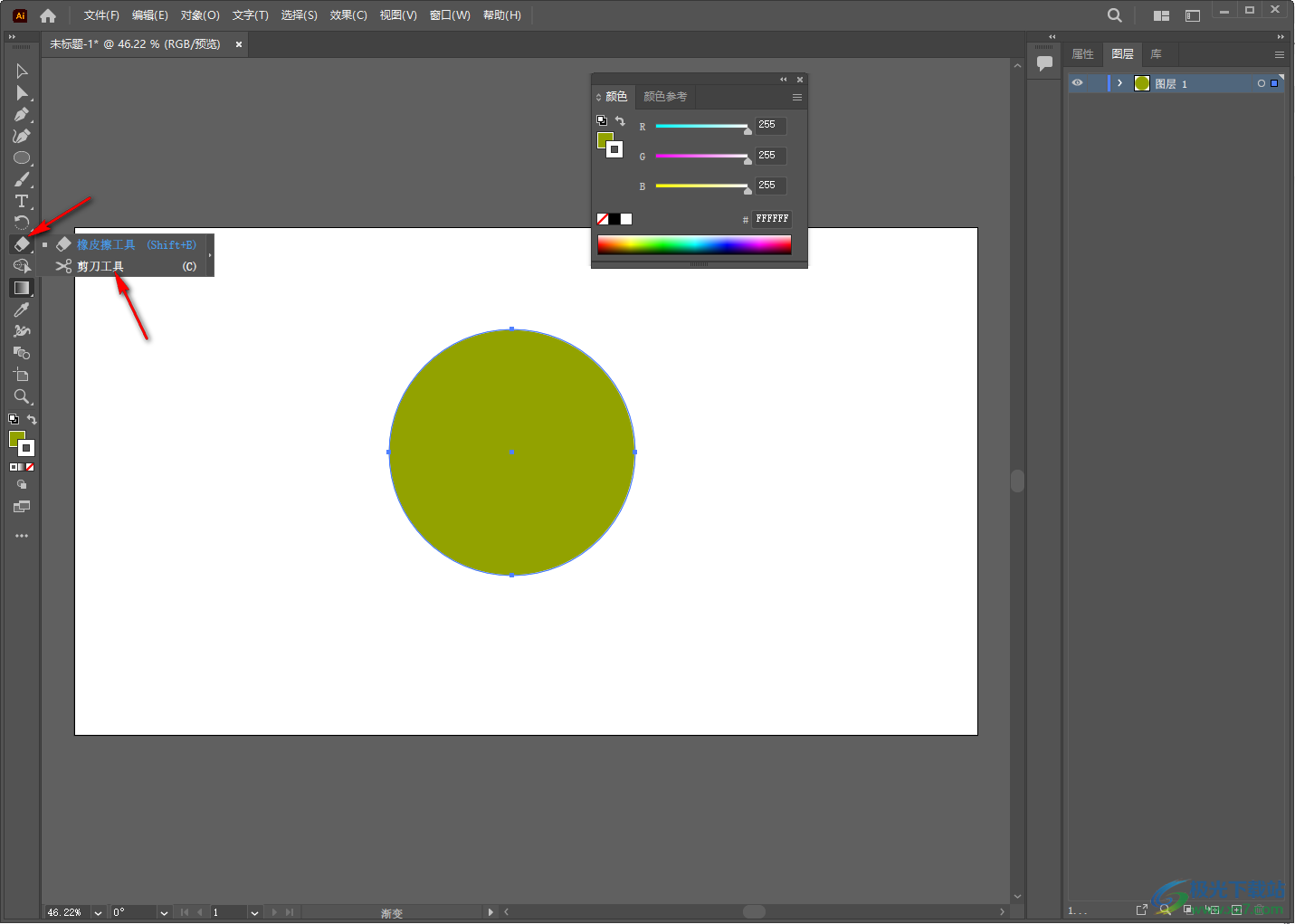Select the Type tool
Viewport: 1295px width, 924px height.
click(x=22, y=201)
